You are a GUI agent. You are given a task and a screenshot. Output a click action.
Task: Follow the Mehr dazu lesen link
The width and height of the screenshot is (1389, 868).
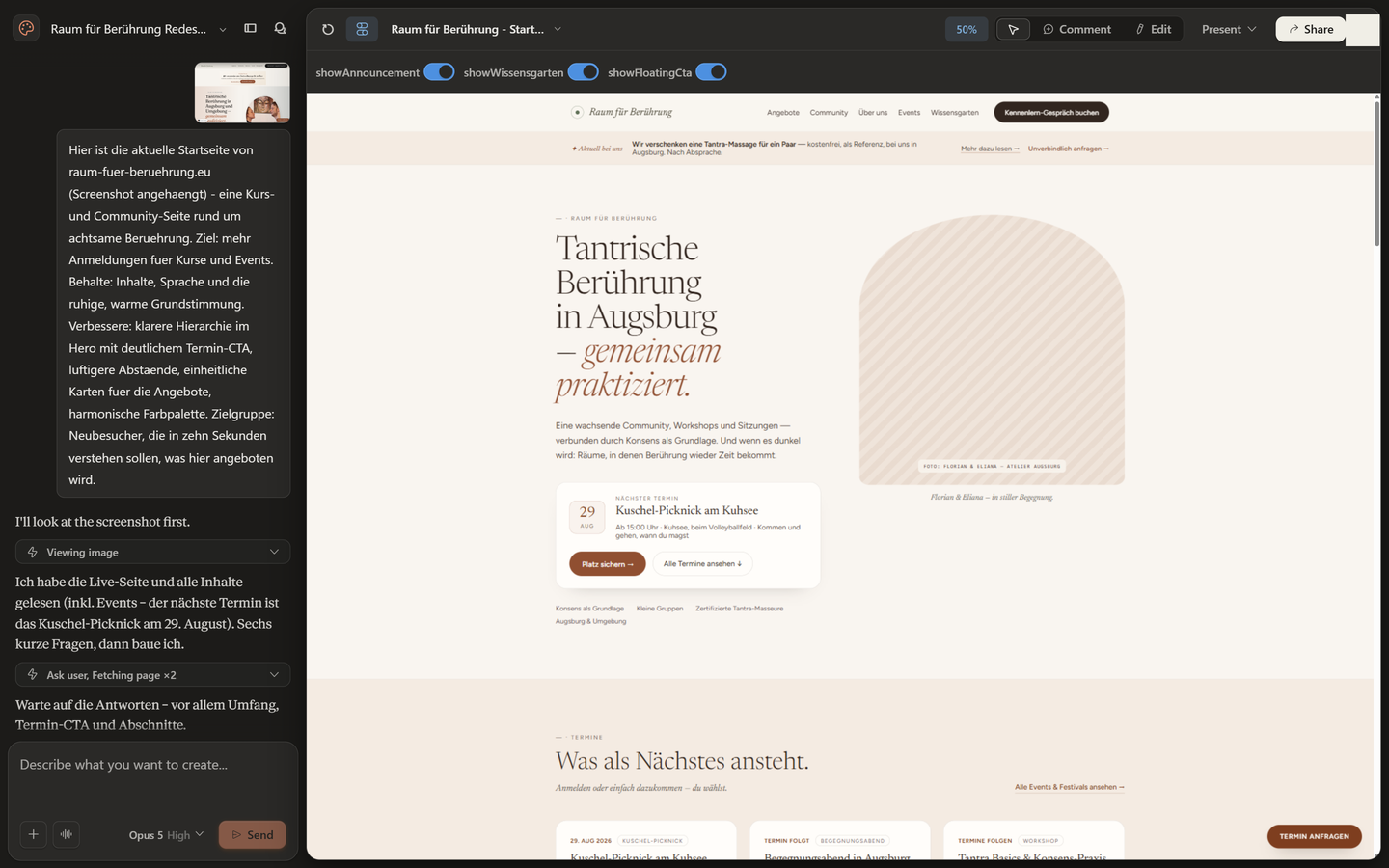pos(990,149)
